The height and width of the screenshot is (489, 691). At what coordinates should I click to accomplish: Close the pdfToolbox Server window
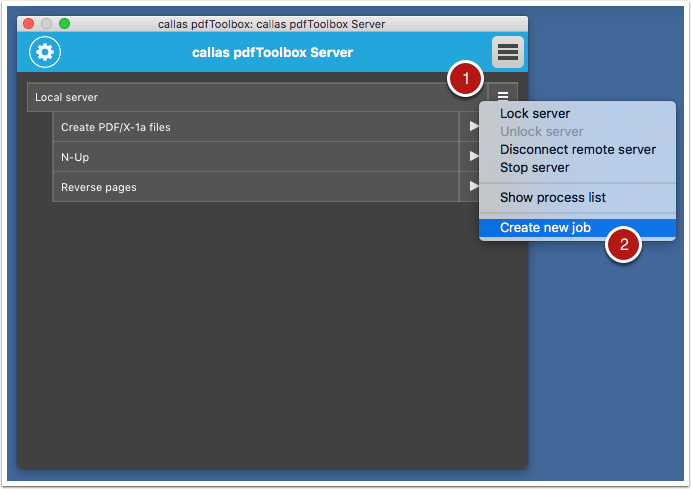[x=29, y=24]
